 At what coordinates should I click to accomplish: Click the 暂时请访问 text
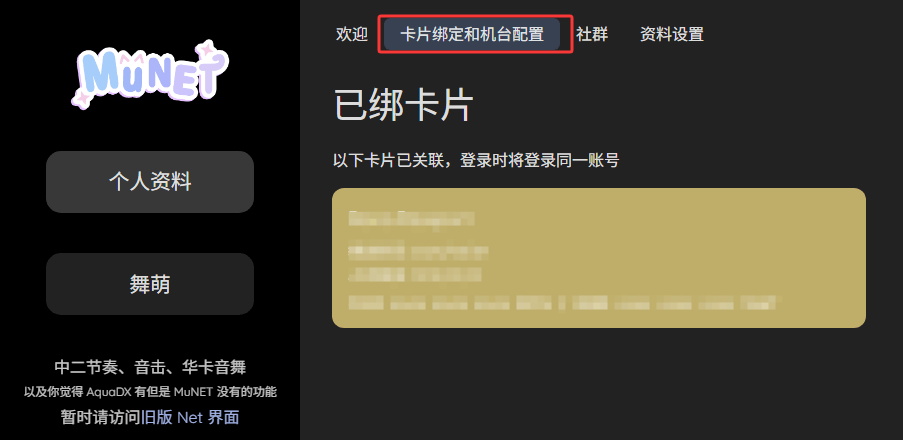(x=101, y=417)
